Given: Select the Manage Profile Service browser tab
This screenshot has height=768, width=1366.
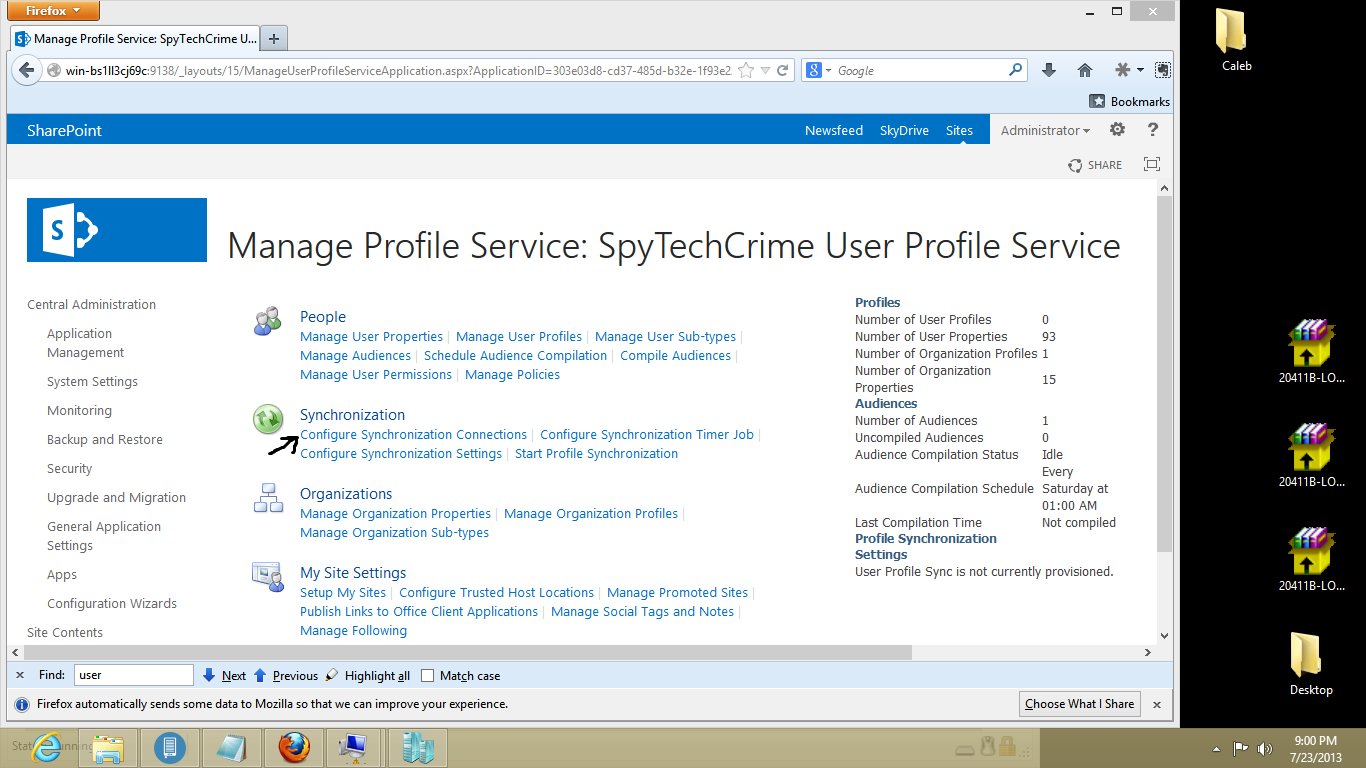Looking at the screenshot, I should [x=135, y=38].
